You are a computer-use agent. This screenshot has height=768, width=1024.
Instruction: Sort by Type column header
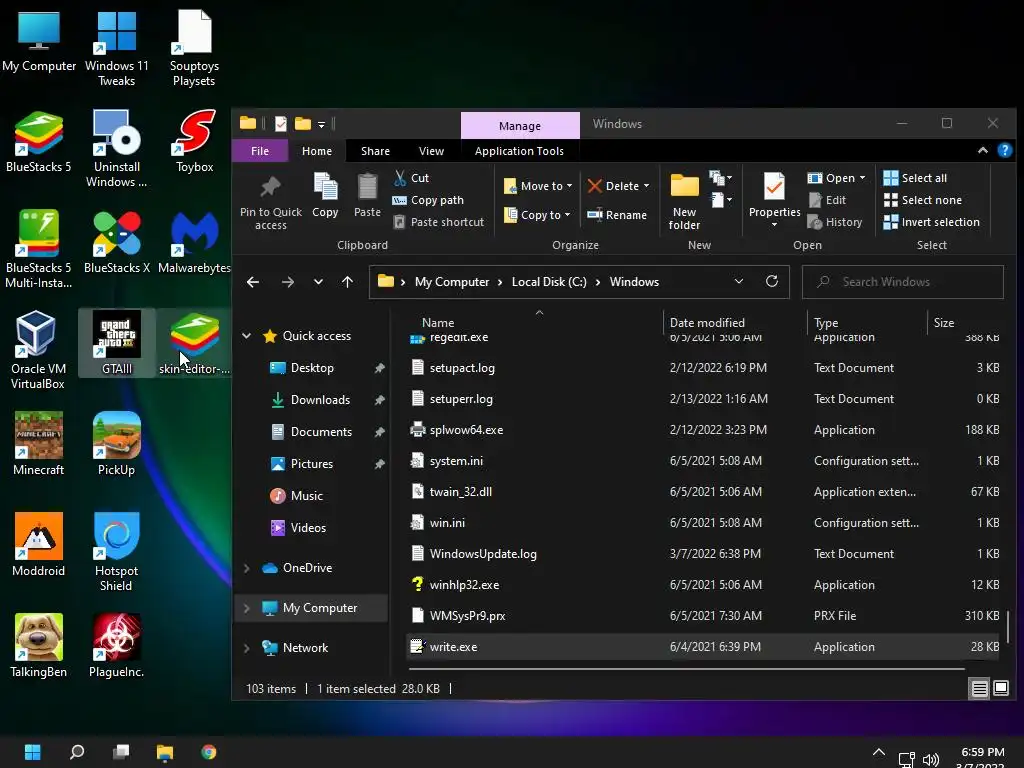coord(826,323)
